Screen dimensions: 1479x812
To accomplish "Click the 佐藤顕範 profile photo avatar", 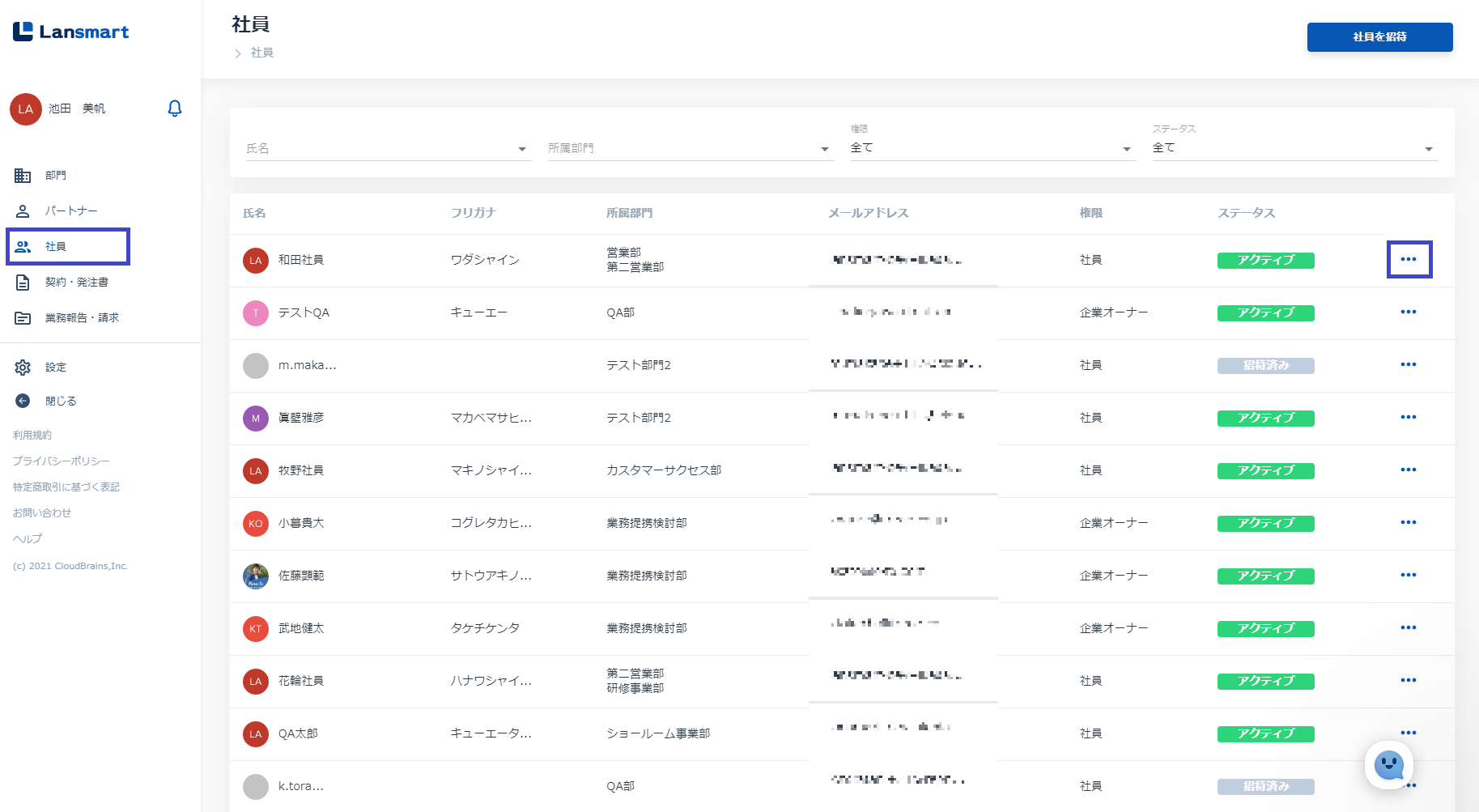I will (x=256, y=576).
